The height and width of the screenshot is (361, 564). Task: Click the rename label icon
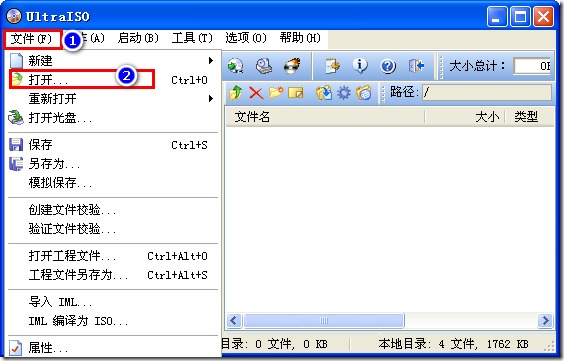[x=296, y=93]
